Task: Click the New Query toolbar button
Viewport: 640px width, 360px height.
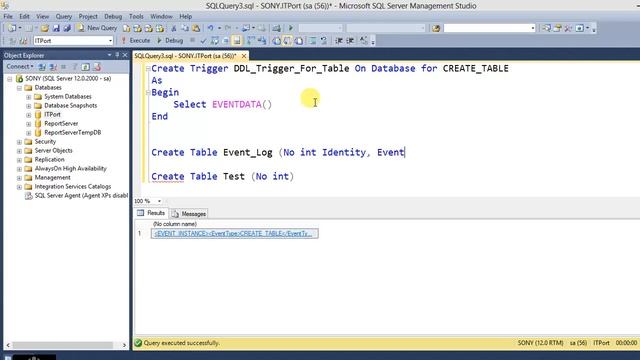Action: (97, 28)
